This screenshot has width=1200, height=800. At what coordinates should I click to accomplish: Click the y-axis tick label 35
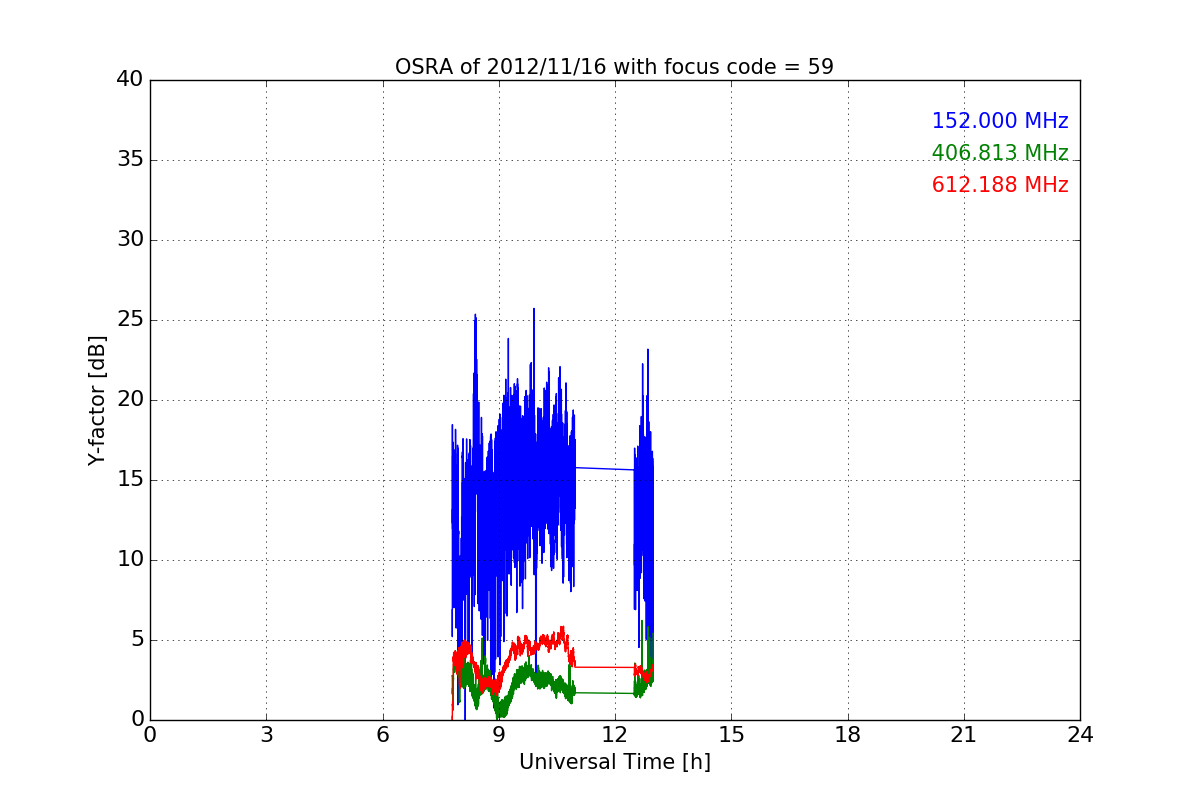pyautogui.click(x=130, y=160)
